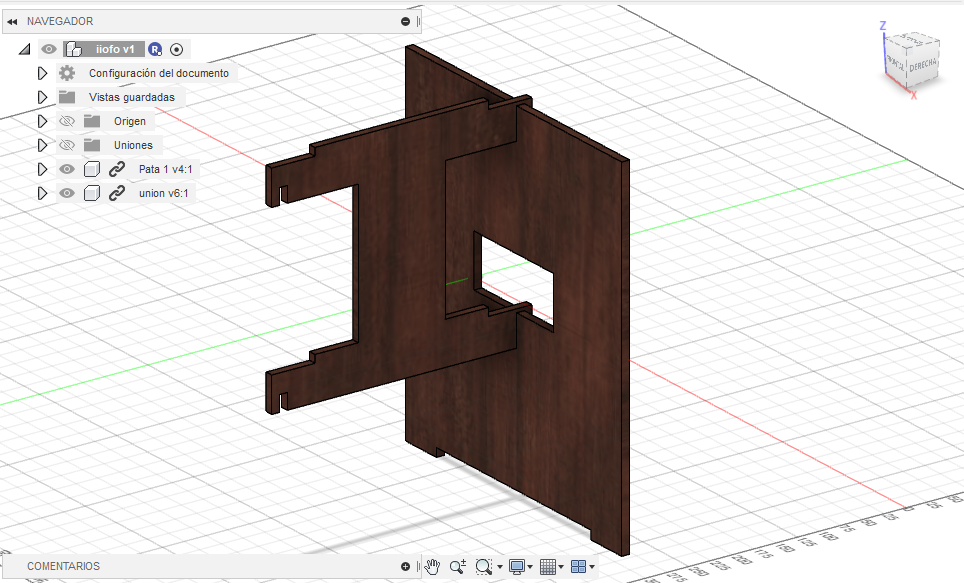Image resolution: width=964 pixels, height=583 pixels.
Task: Open the Zoom window dropdown arrow
Action: (500, 567)
